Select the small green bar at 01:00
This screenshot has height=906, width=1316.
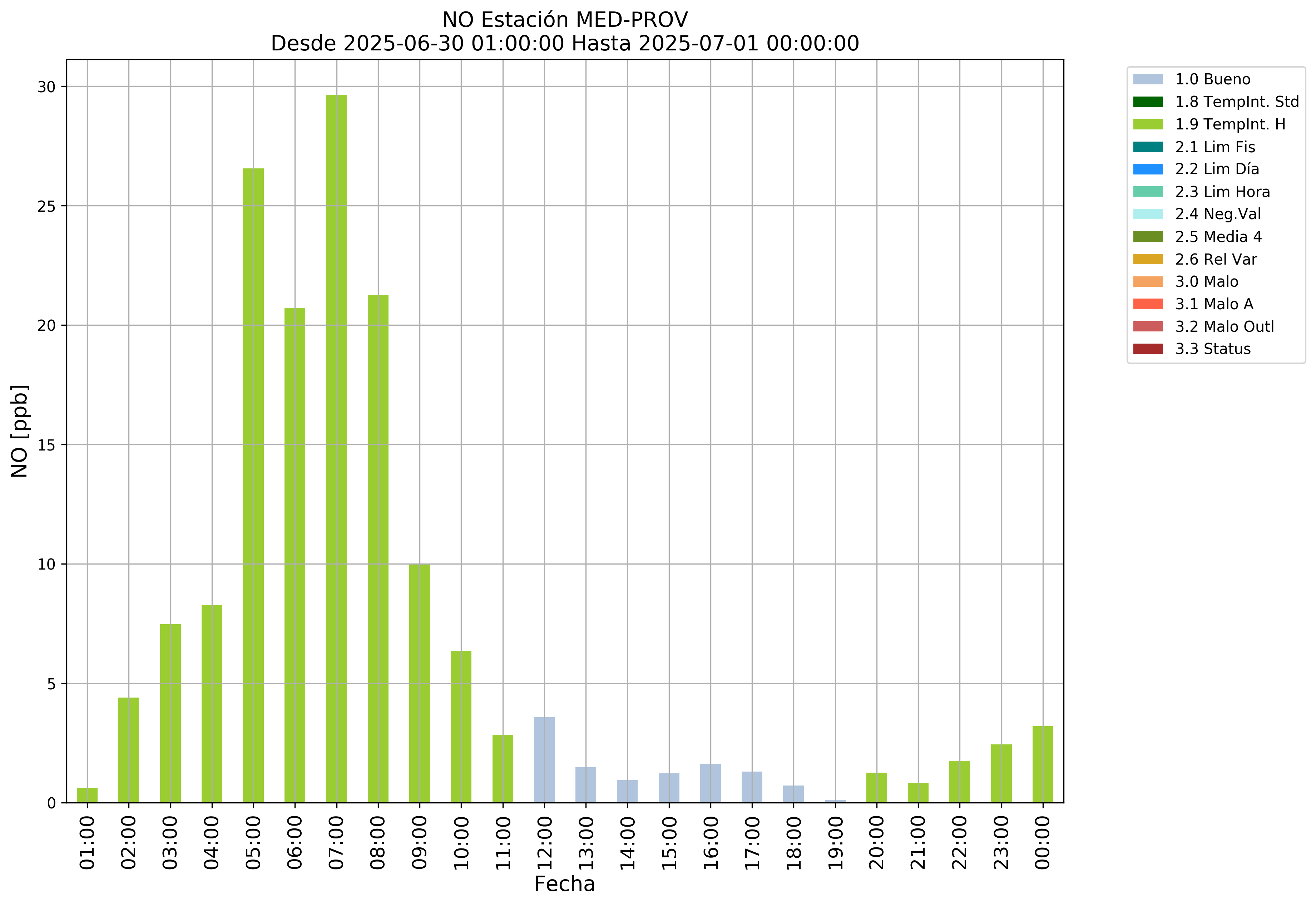(88, 796)
